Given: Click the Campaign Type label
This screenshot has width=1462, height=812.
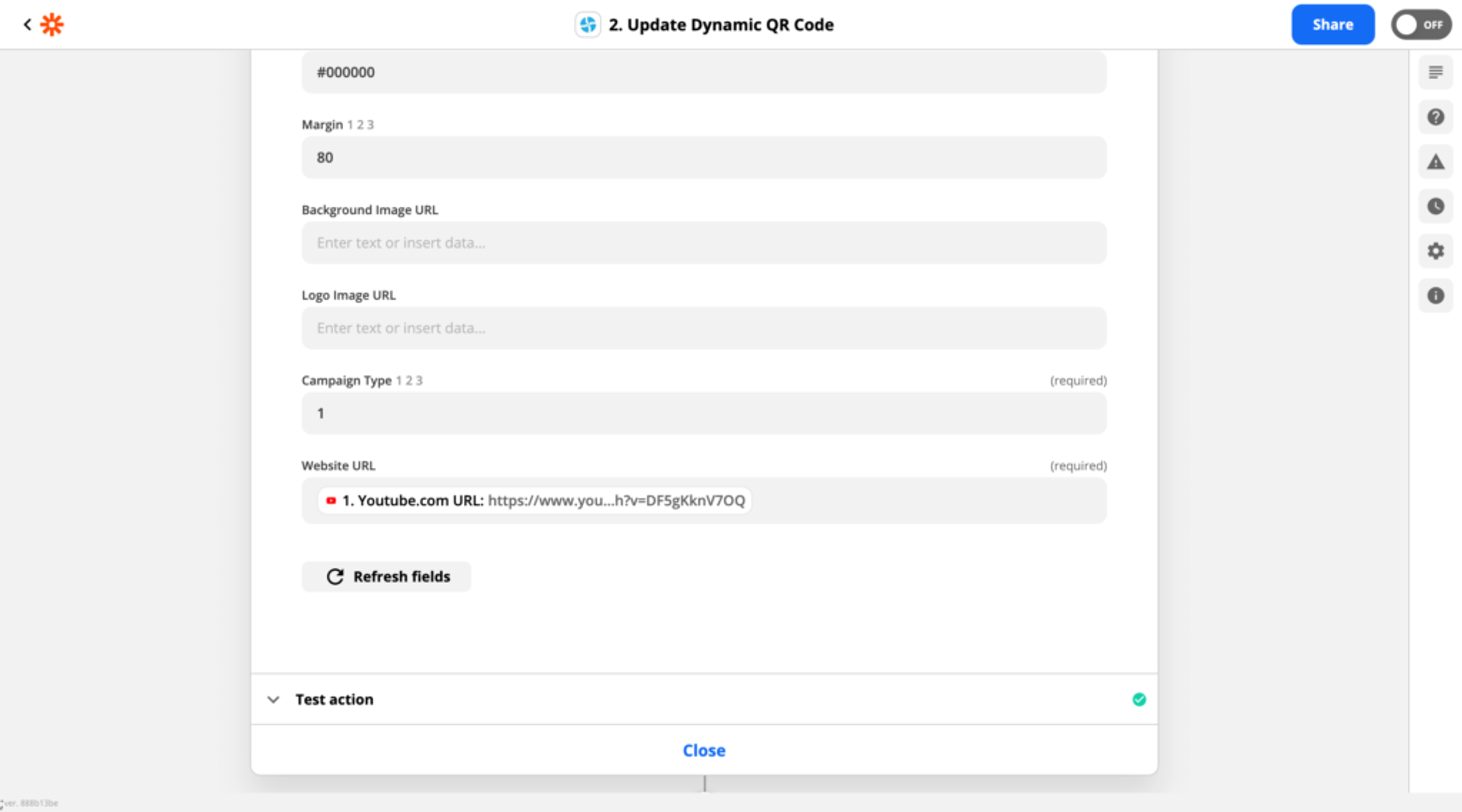Looking at the screenshot, I should click(x=346, y=381).
